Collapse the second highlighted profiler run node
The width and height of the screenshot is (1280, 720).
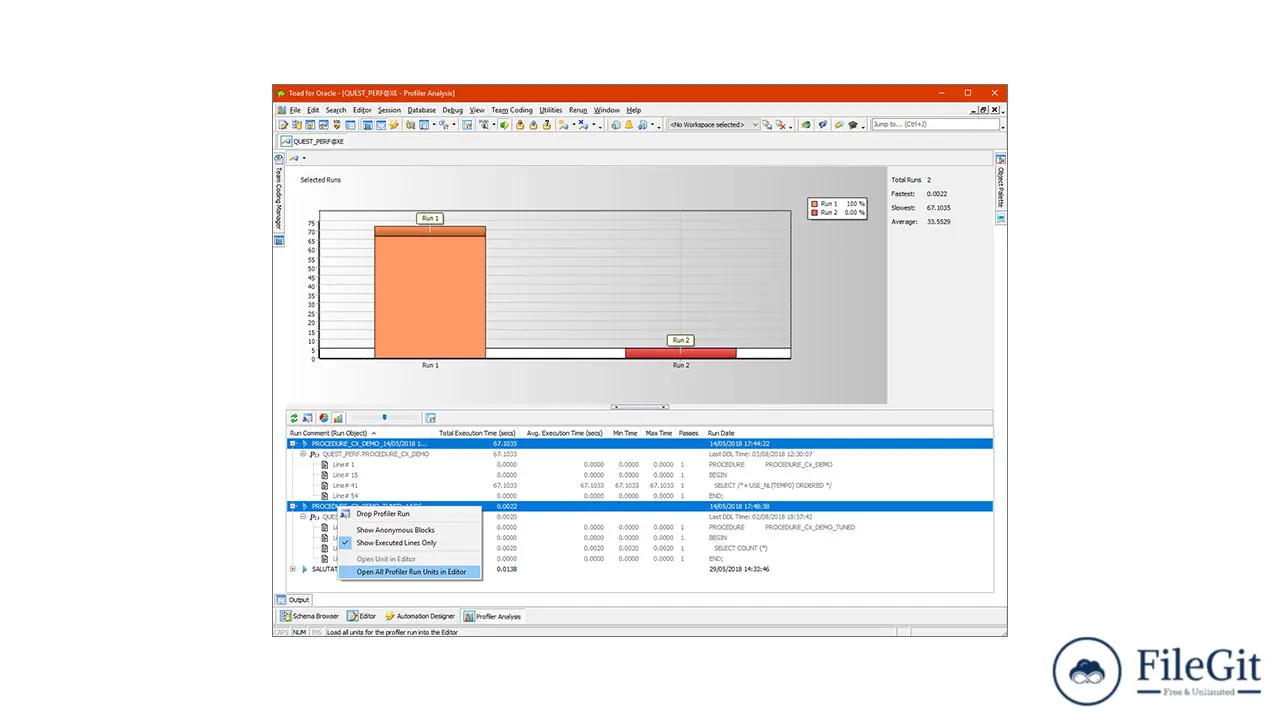point(293,506)
